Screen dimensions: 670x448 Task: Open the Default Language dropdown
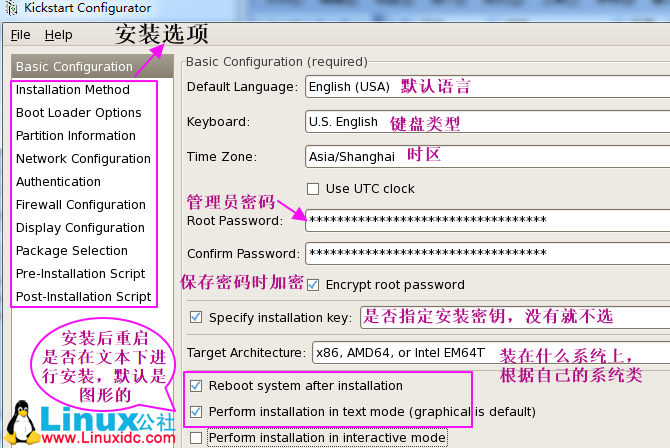click(488, 87)
